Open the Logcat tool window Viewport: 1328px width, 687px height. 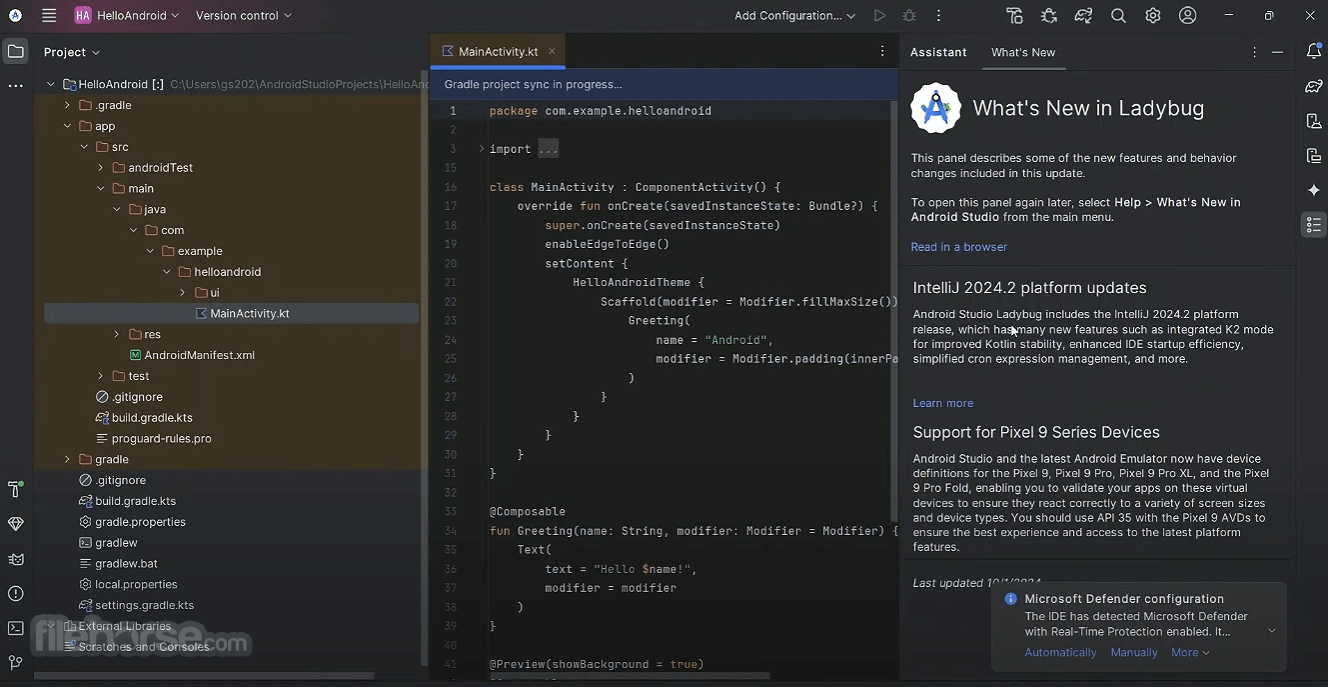(15, 559)
